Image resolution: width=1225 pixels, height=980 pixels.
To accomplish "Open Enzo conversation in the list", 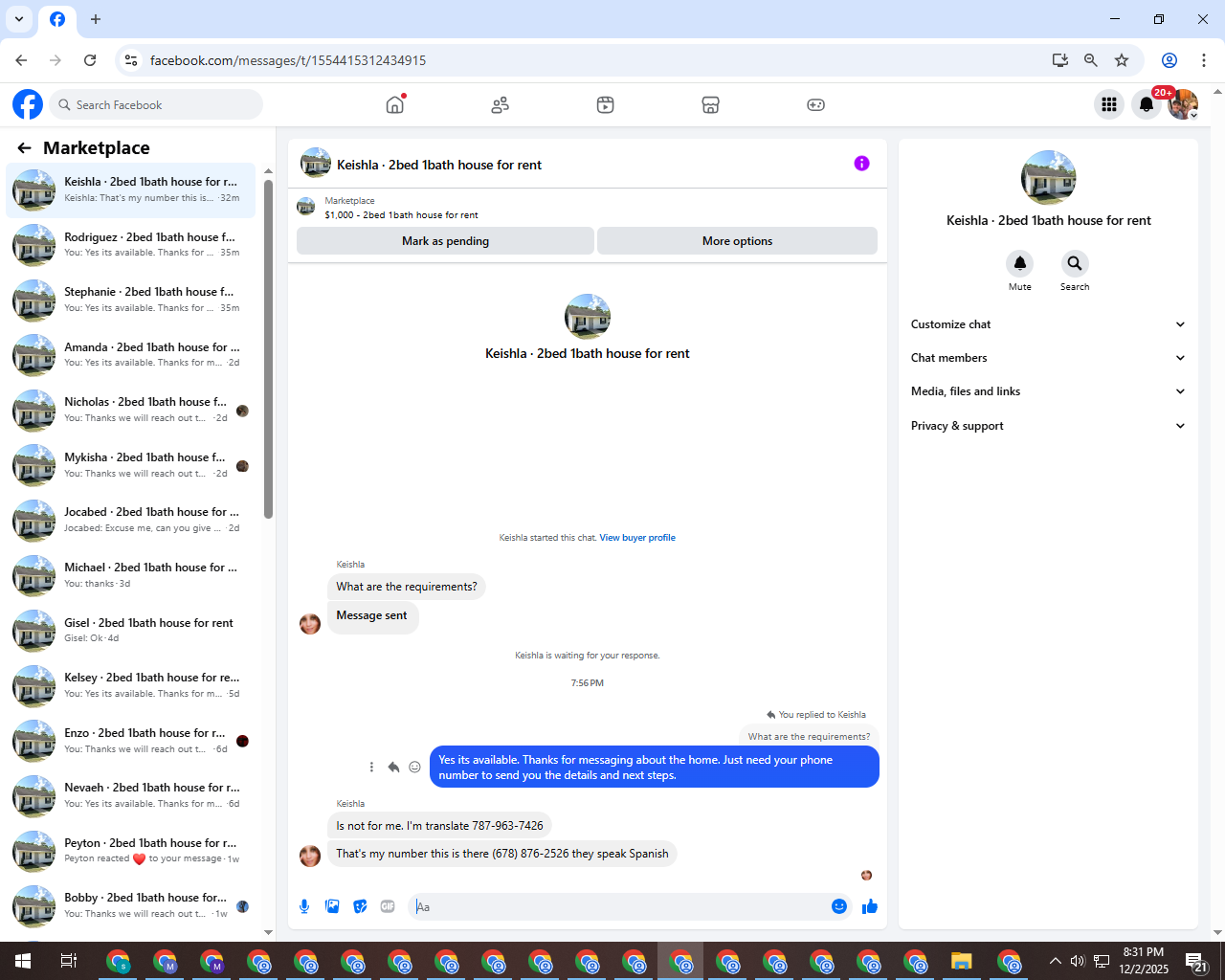I will (130, 742).
